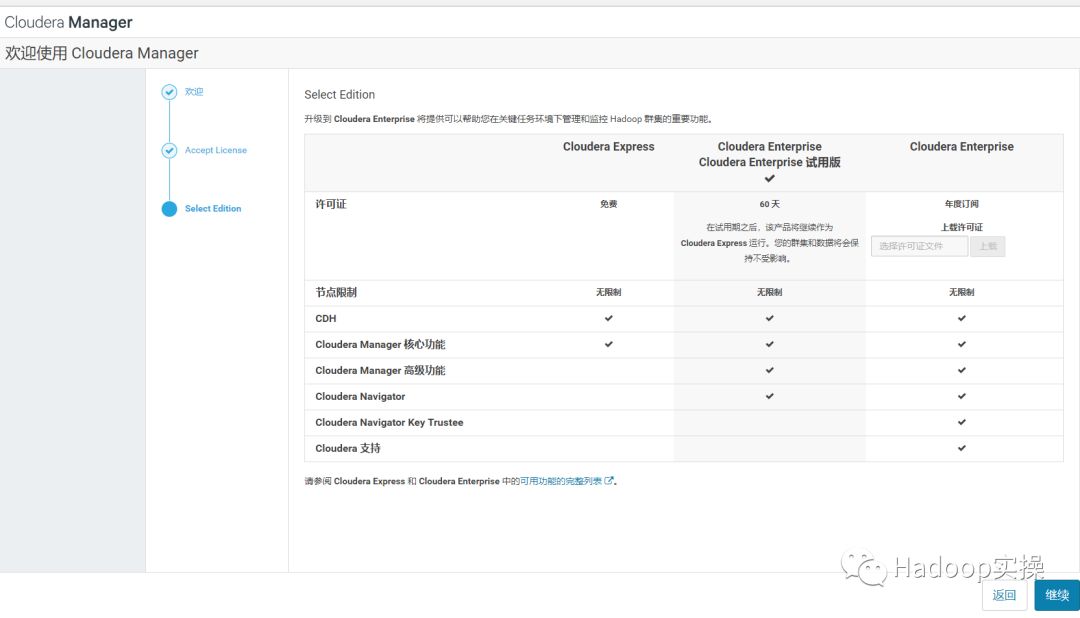Click 核心功能 checkmark in rightmost Enterprise column
Screen dimensions: 1080x618
pos(962,344)
